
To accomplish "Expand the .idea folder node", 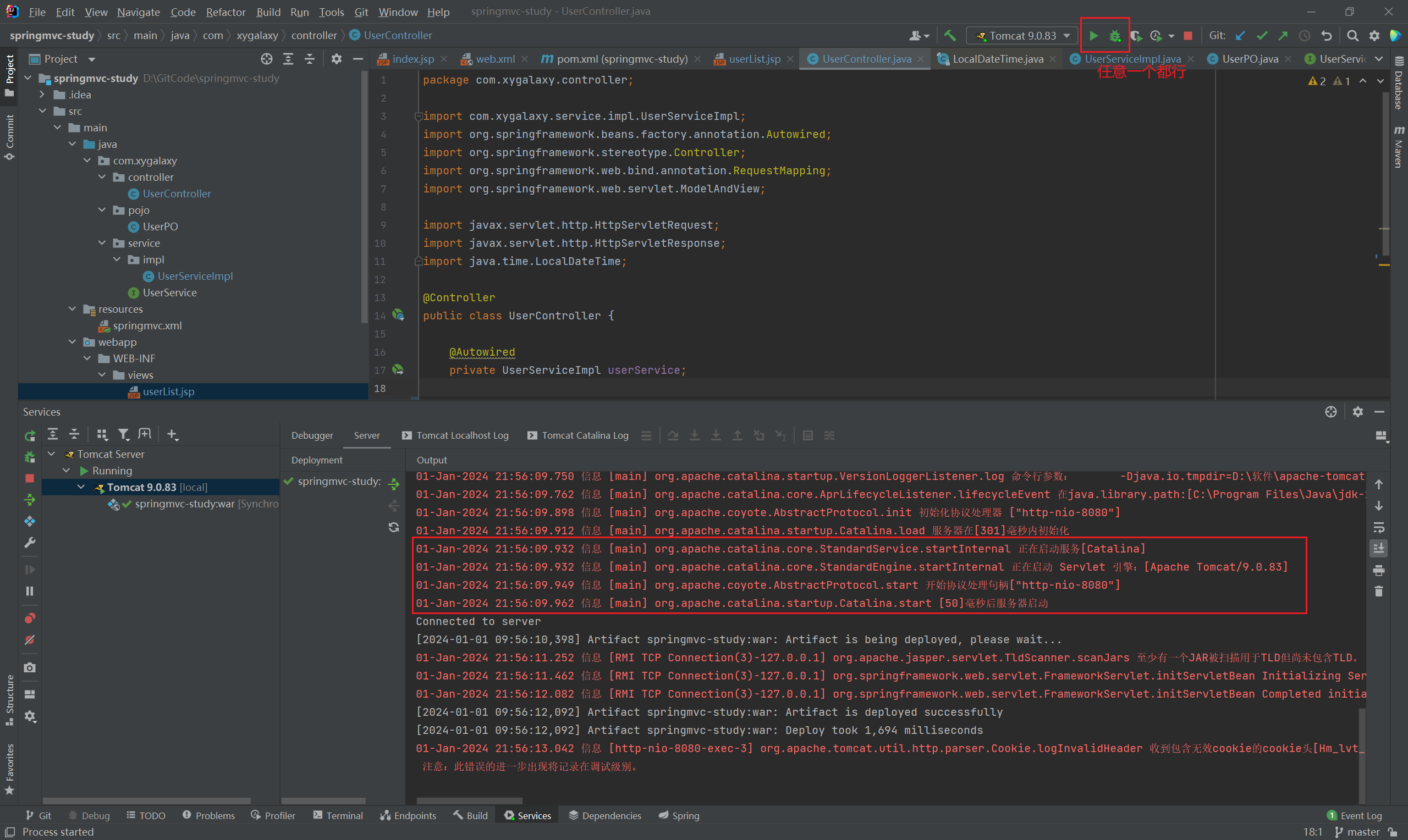I will (42, 95).
